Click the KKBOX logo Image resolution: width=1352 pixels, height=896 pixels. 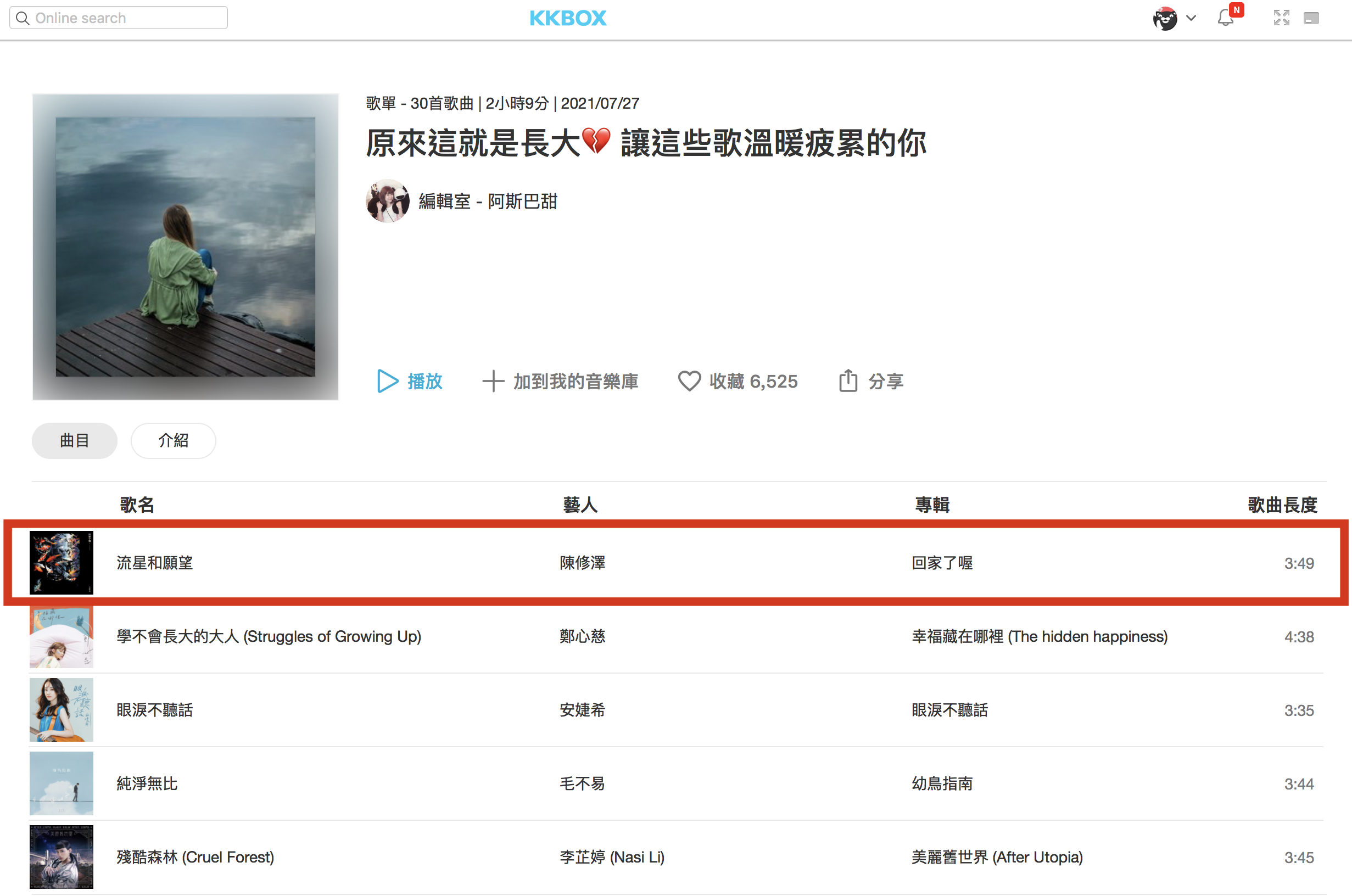pos(567,18)
